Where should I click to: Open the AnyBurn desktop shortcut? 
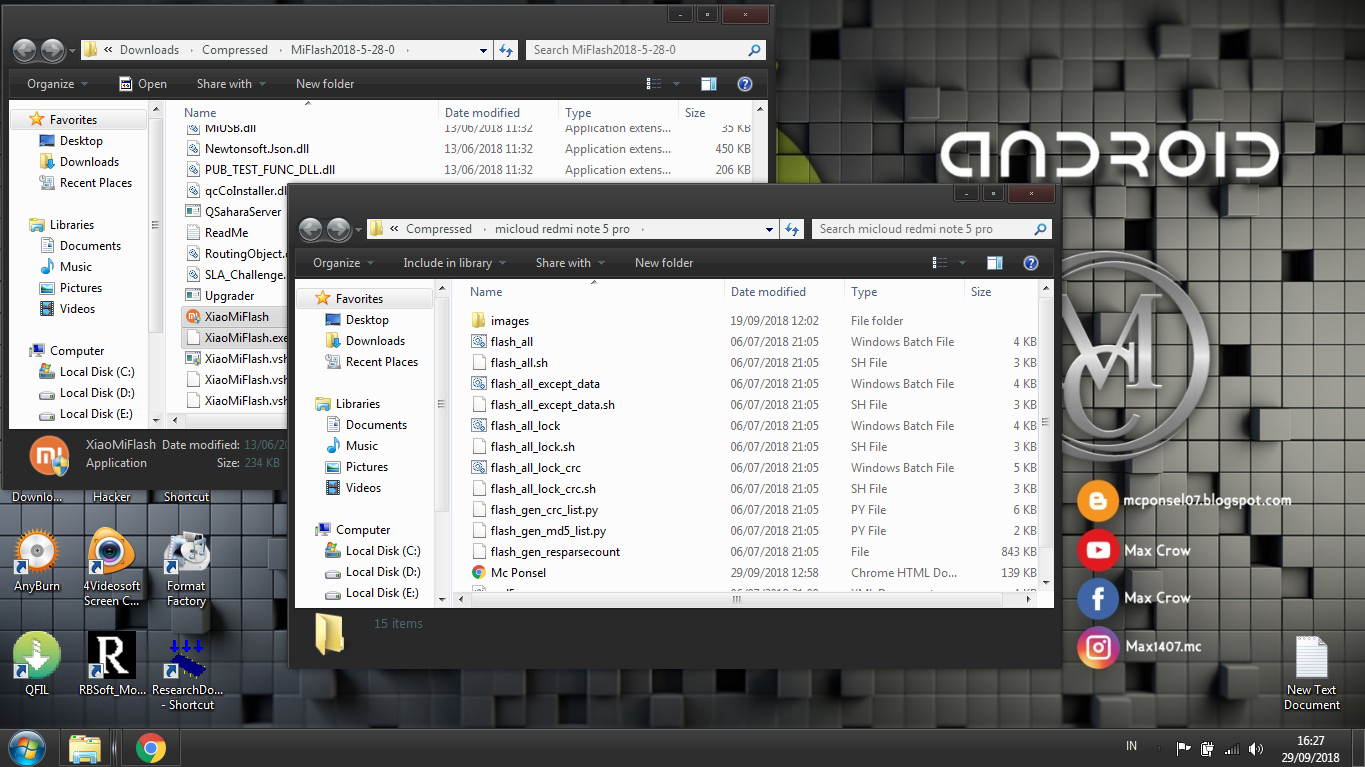[x=37, y=562]
